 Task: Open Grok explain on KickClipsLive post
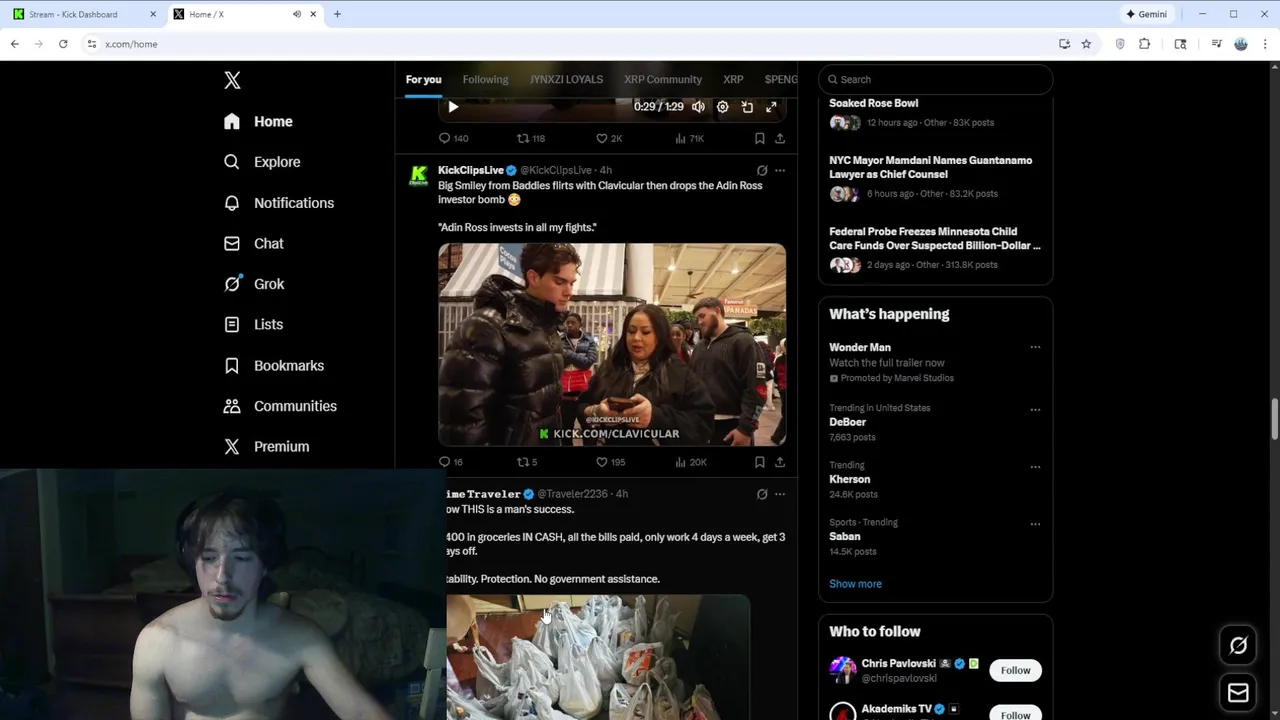(x=762, y=171)
